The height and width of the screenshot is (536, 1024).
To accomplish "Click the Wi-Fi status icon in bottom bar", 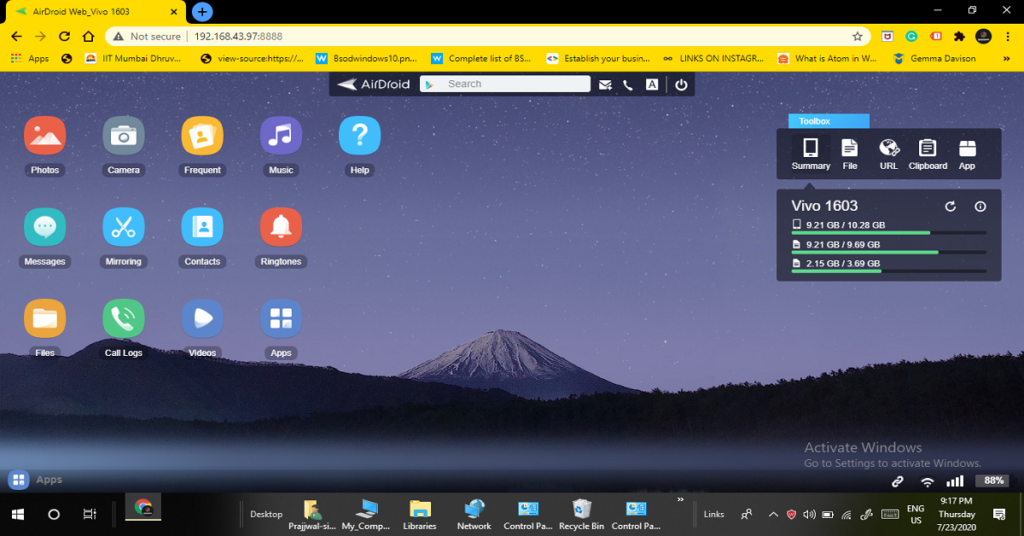I will (x=927, y=482).
